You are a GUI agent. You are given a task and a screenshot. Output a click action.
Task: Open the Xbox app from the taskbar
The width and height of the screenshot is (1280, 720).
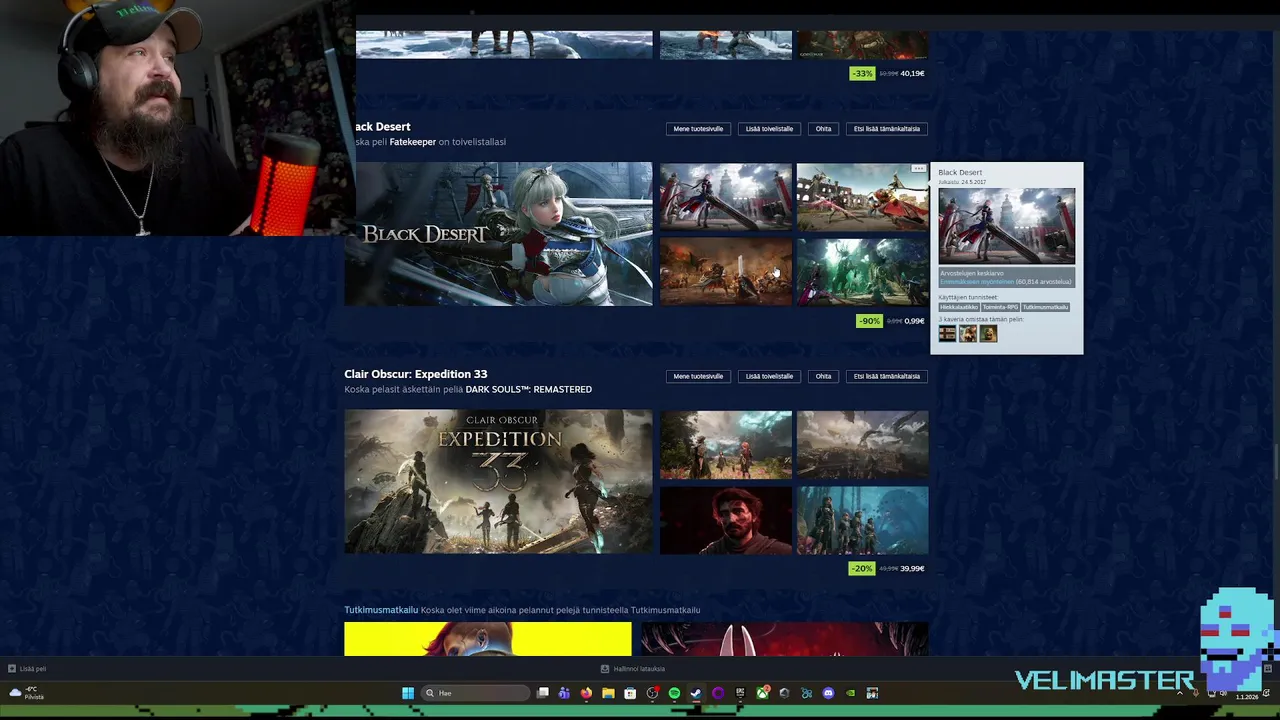(x=762, y=693)
